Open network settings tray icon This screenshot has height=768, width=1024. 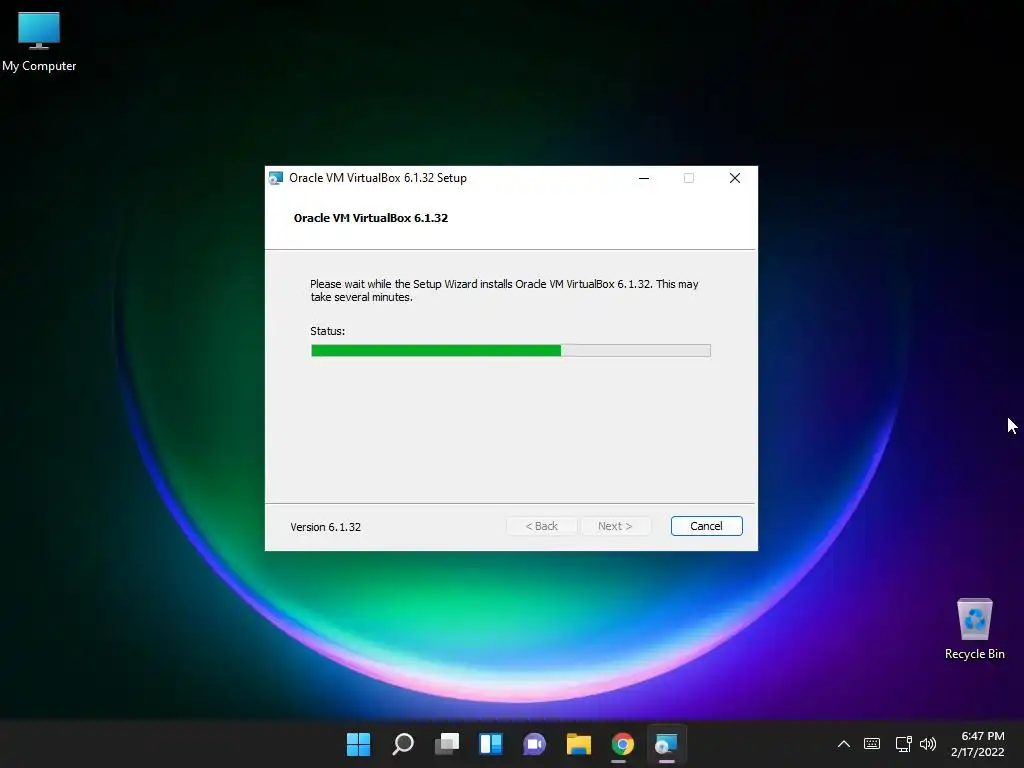[x=903, y=744]
